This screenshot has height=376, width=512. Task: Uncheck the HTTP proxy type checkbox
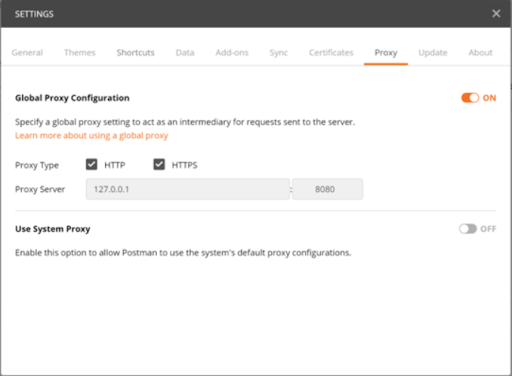pyautogui.click(x=91, y=164)
